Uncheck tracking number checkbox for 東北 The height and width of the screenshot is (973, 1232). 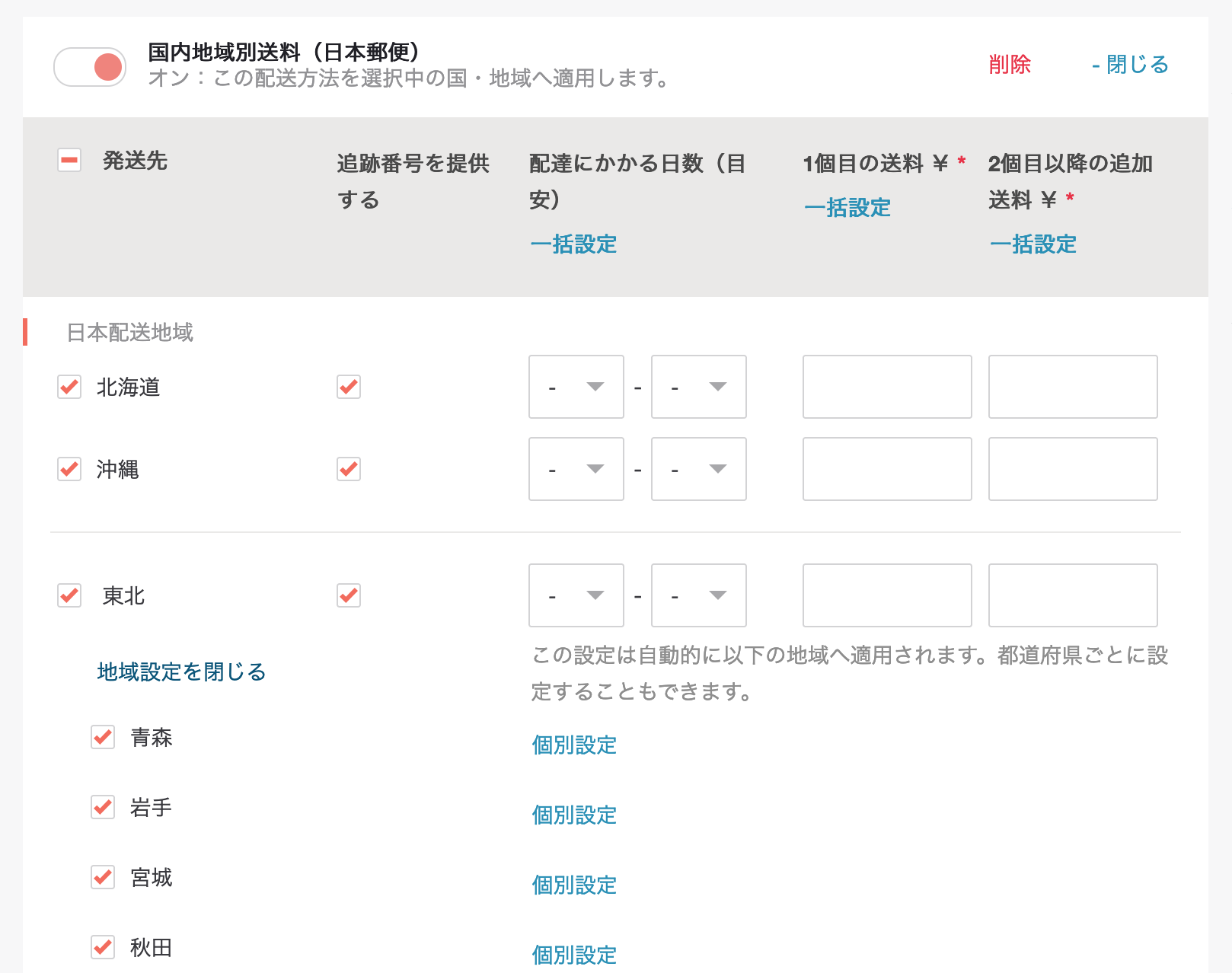coord(349,595)
